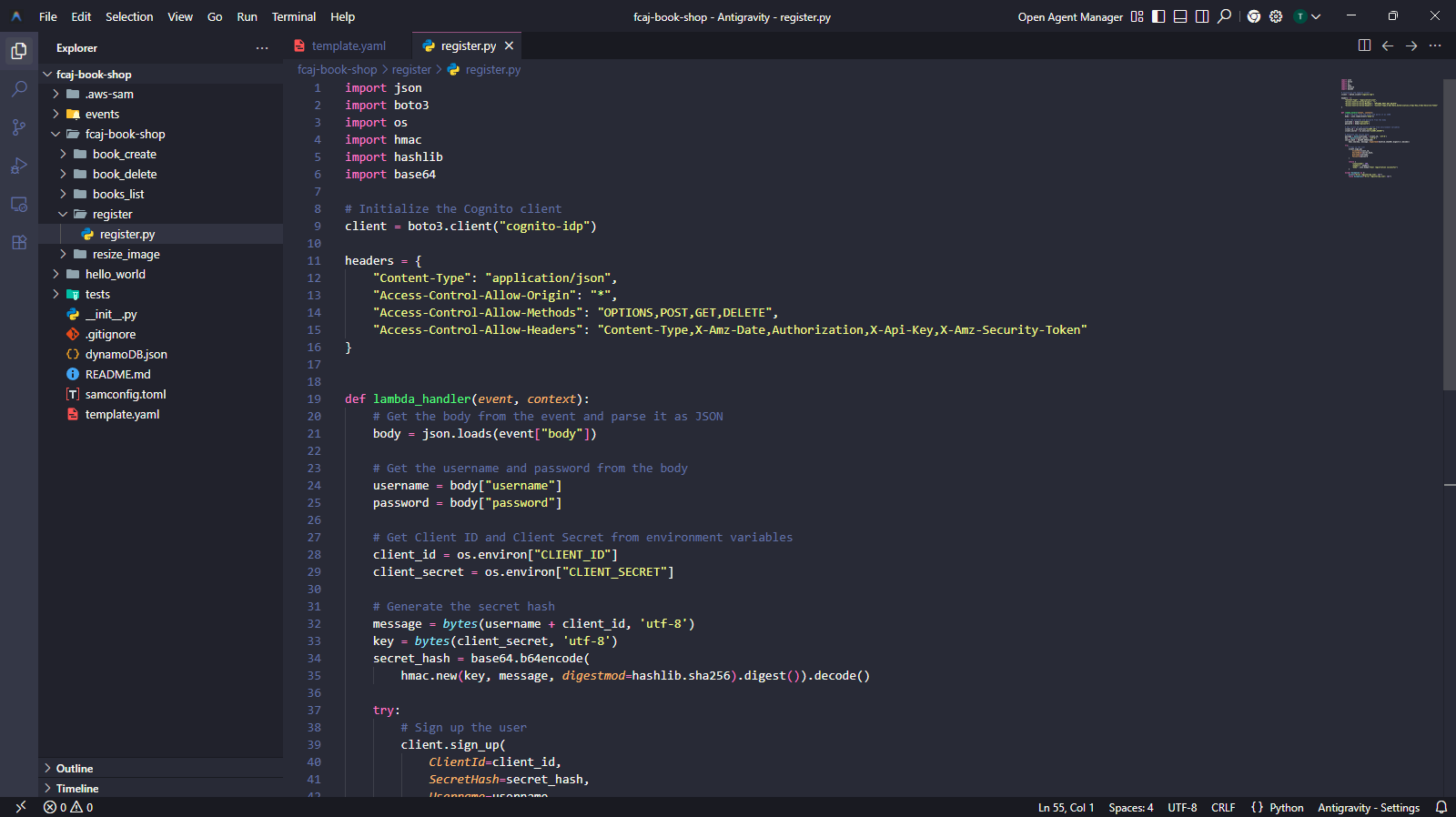Click the register breadcrumb segment
This screenshot has height=817, width=1456.
pyautogui.click(x=411, y=69)
